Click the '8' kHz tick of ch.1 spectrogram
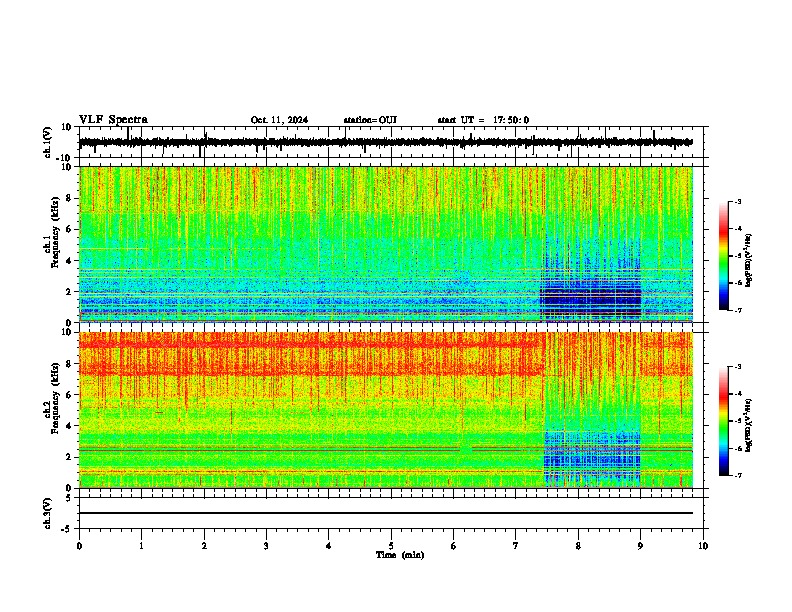 [x=69, y=198]
